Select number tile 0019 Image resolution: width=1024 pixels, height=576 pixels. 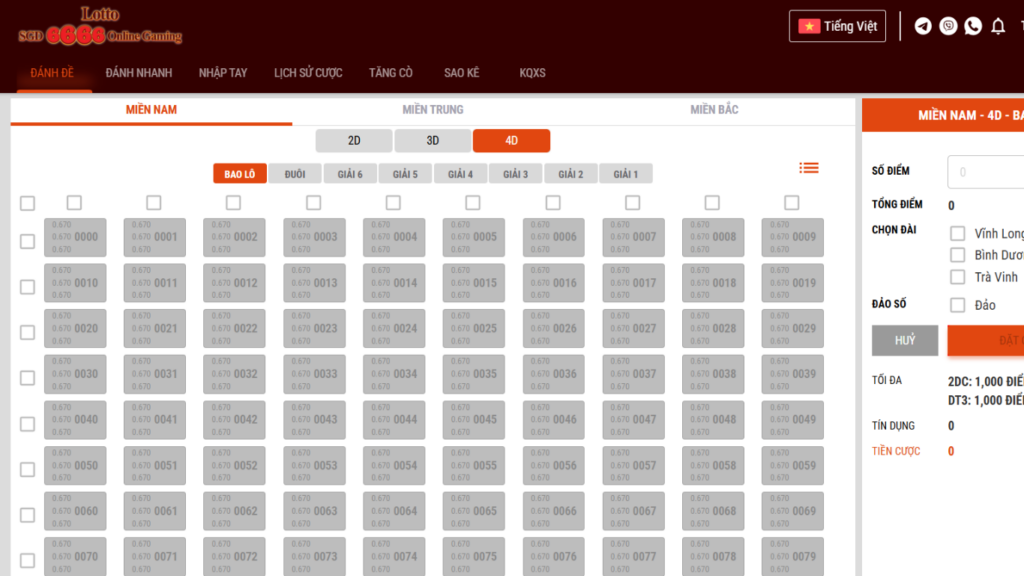[x=792, y=283]
